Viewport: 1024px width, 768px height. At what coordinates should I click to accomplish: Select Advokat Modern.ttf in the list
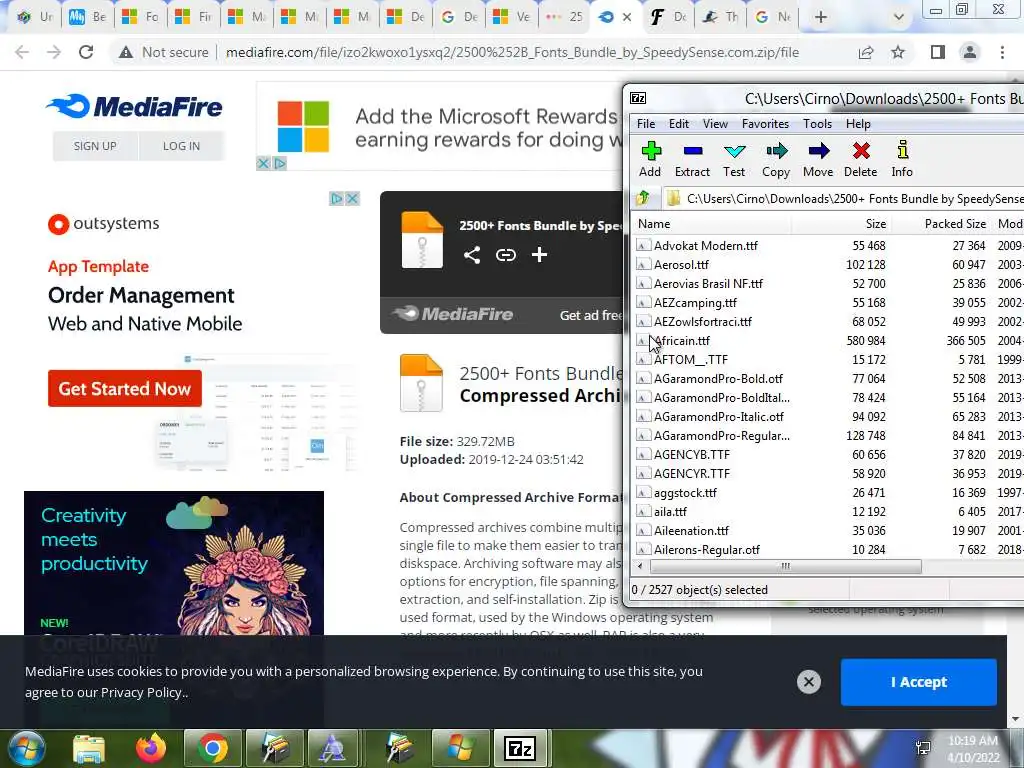(x=706, y=246)
